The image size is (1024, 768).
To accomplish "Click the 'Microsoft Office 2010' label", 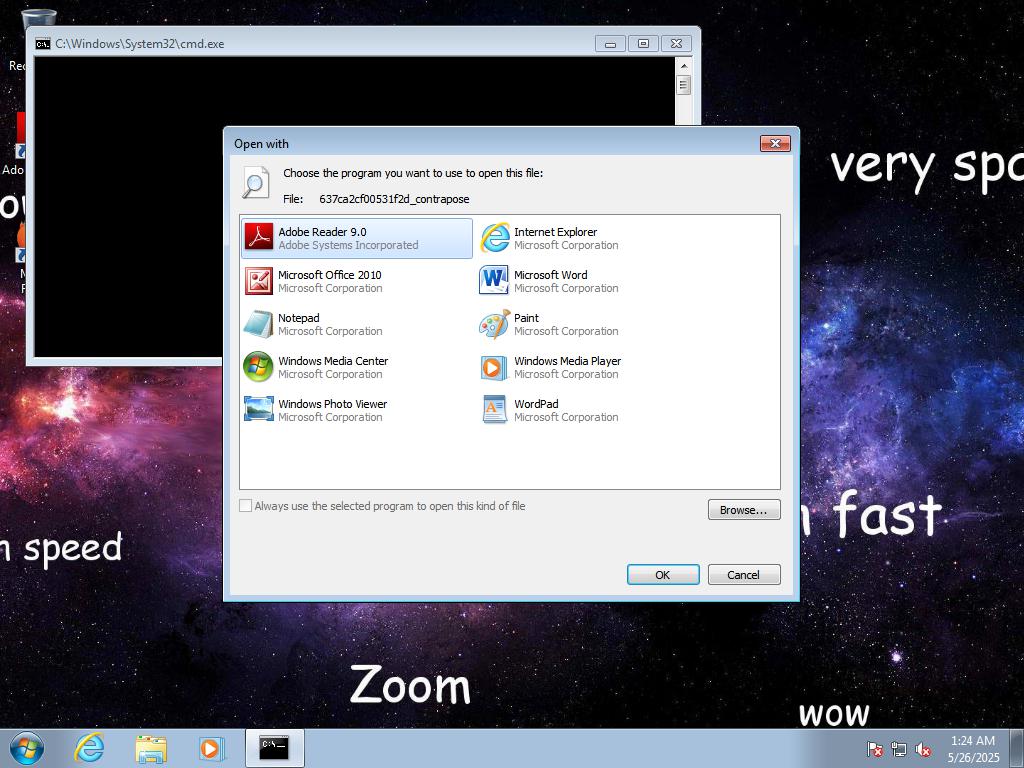I will pyautogui.click(x=330, y=275).
